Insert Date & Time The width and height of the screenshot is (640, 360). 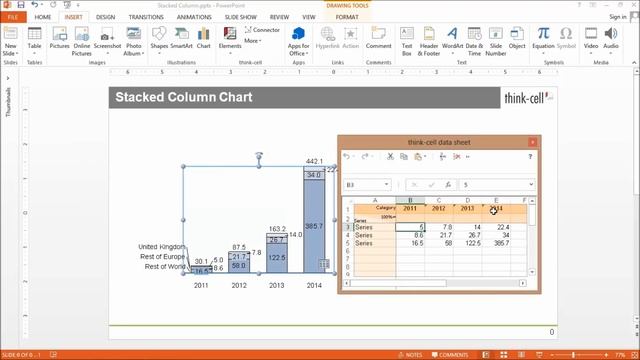[474, 42]
